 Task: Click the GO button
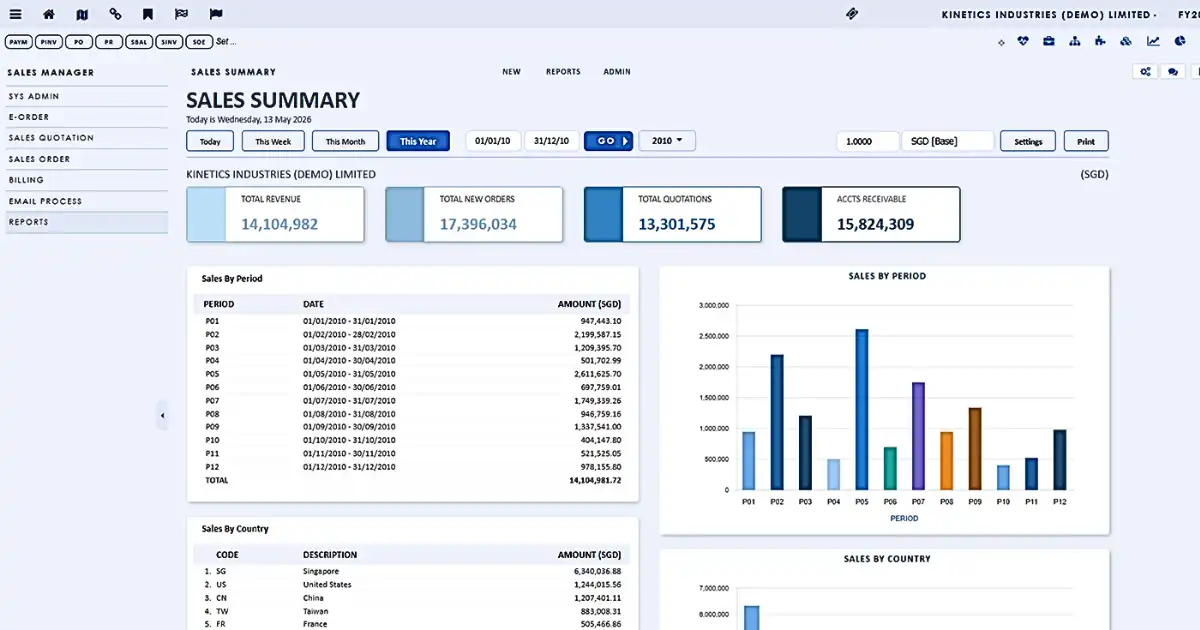click(609, 141)
